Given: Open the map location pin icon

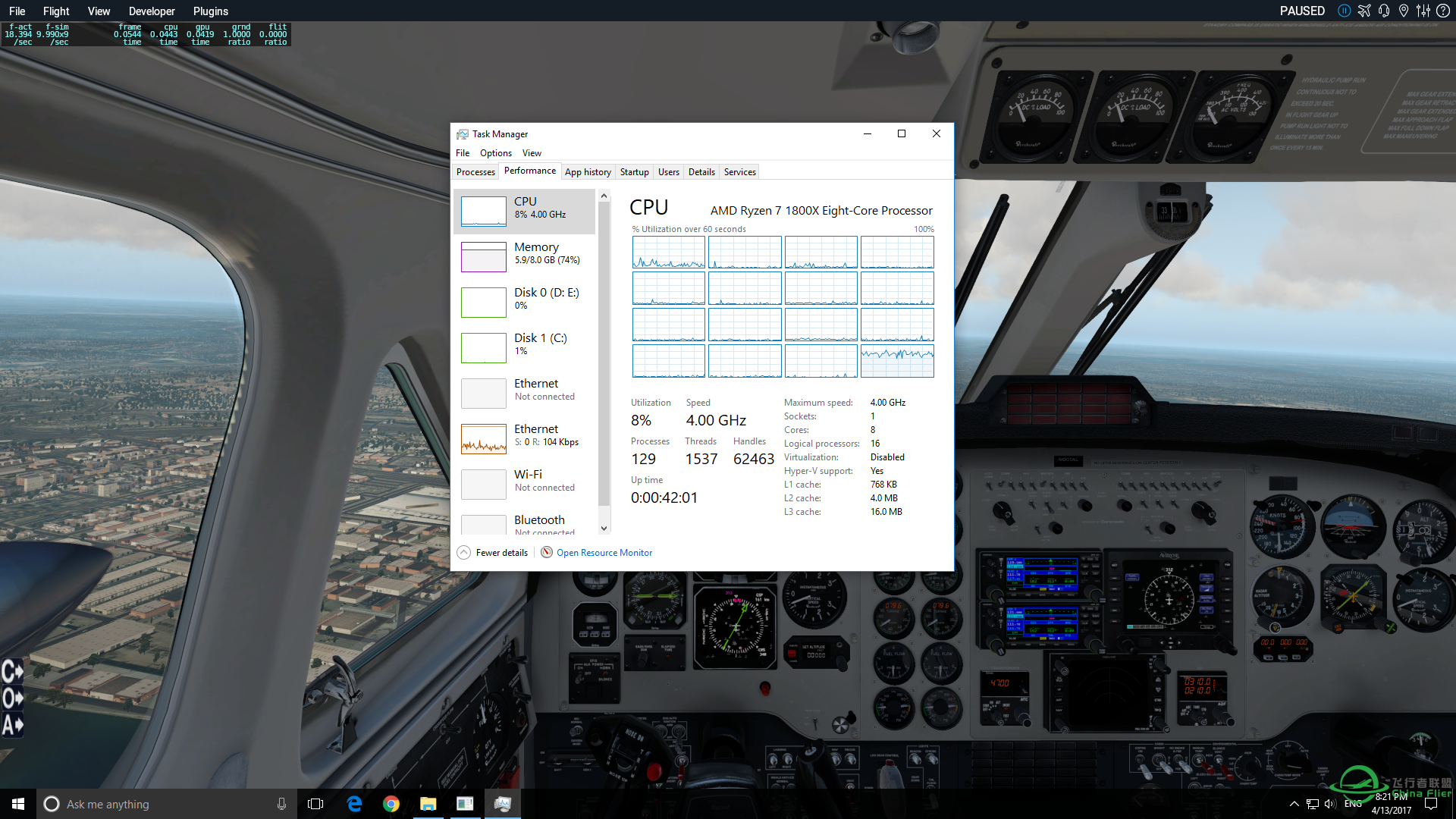Looking at the screenshot, I should (1404, 11).
